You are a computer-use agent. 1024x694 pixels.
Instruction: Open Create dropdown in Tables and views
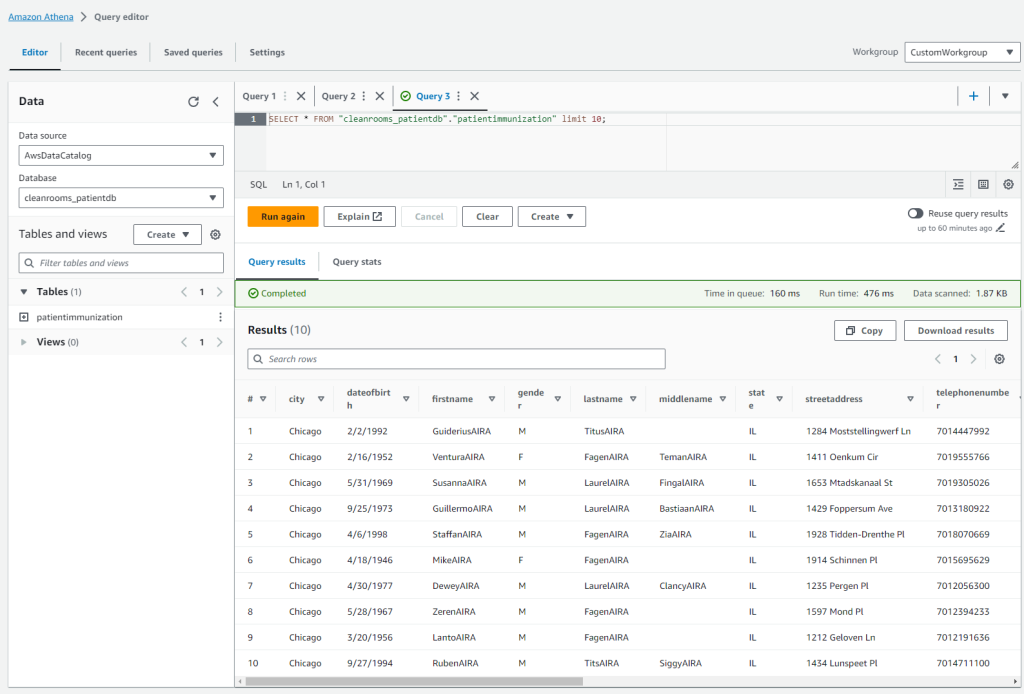tap(167, 234)
